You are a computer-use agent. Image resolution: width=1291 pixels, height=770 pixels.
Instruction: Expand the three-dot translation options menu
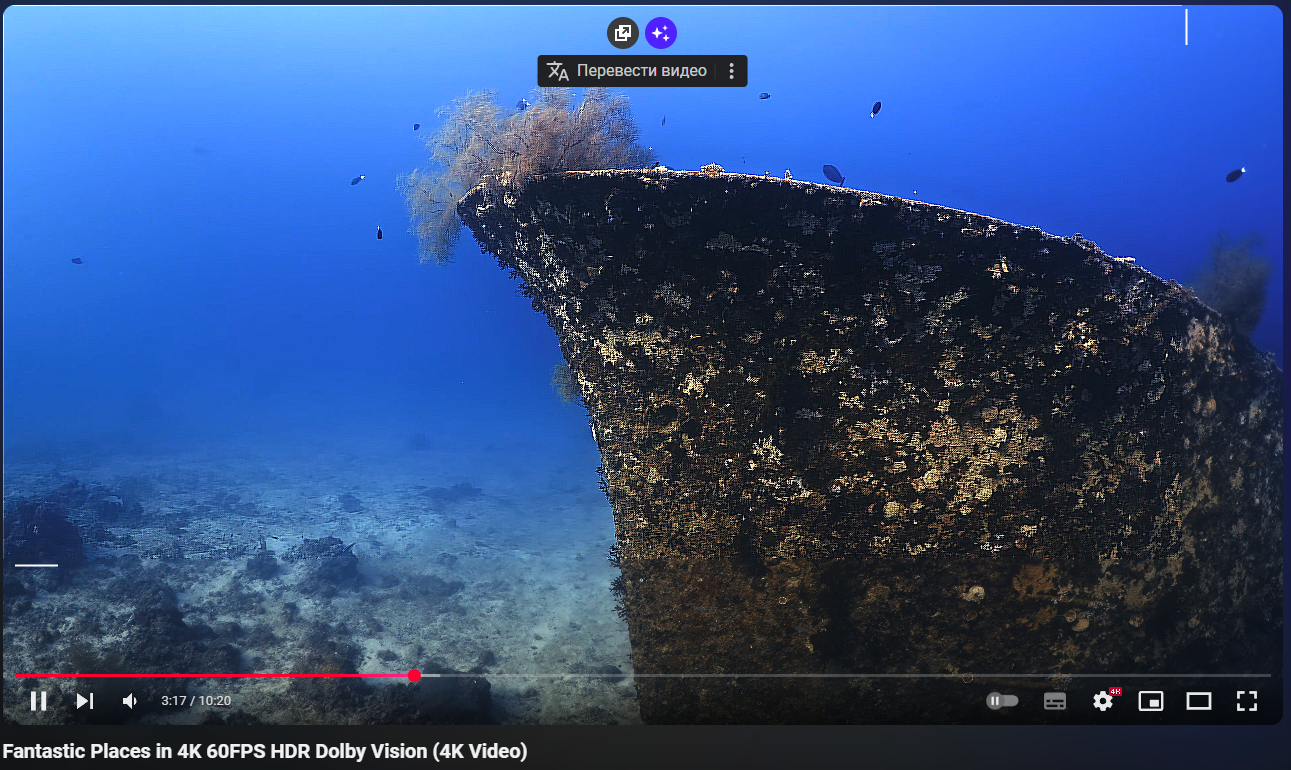coord(732,71)
